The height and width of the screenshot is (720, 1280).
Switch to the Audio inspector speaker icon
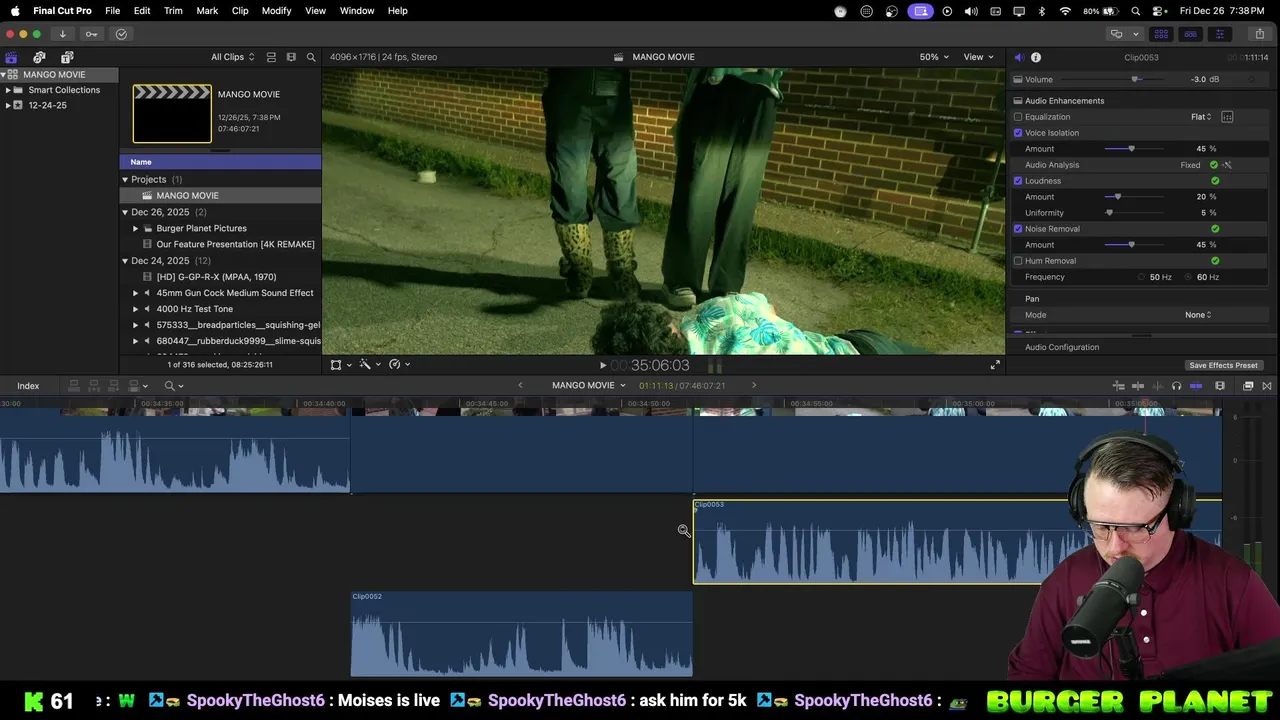(x=1018, y=57)
